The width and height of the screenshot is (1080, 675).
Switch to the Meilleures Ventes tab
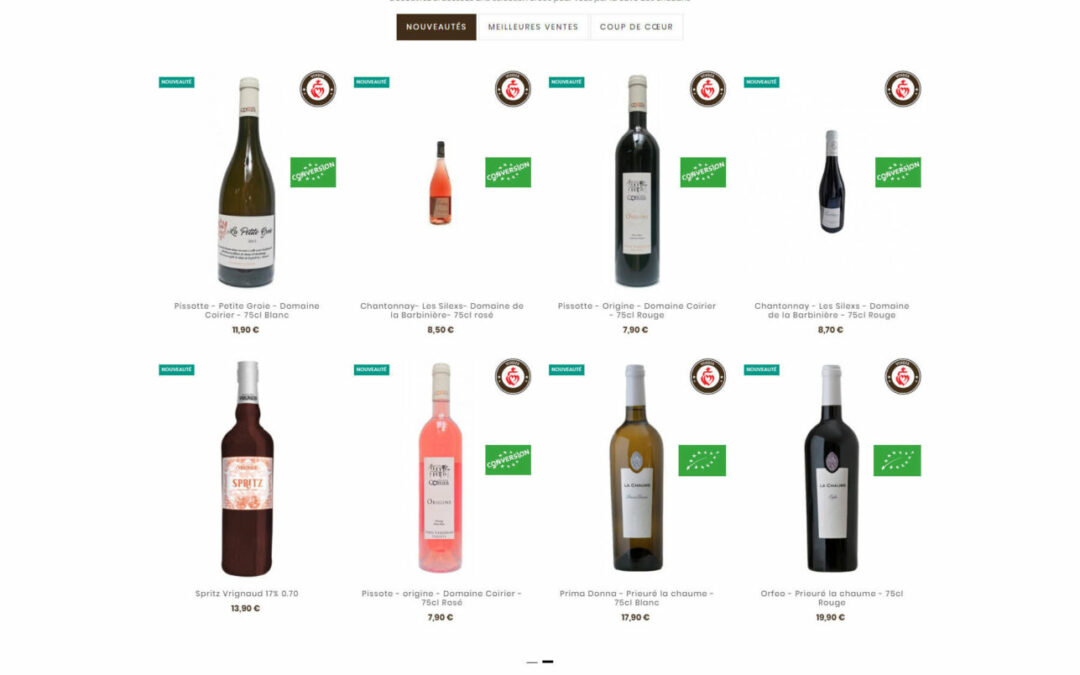pos(533,27)
